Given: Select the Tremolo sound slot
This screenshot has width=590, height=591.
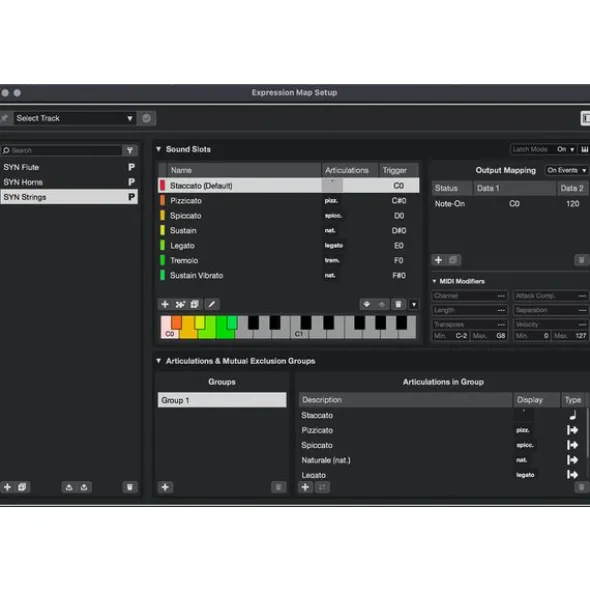Looking at the screenshot, I should tap(288, 260).
